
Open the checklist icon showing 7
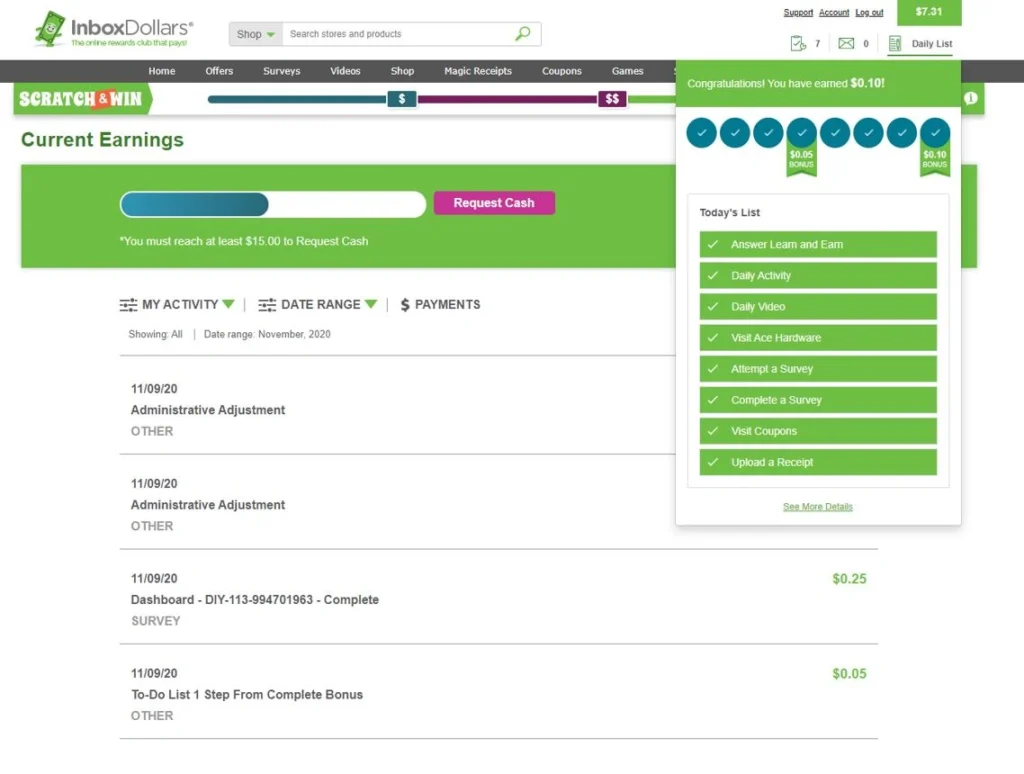(798, 44)
